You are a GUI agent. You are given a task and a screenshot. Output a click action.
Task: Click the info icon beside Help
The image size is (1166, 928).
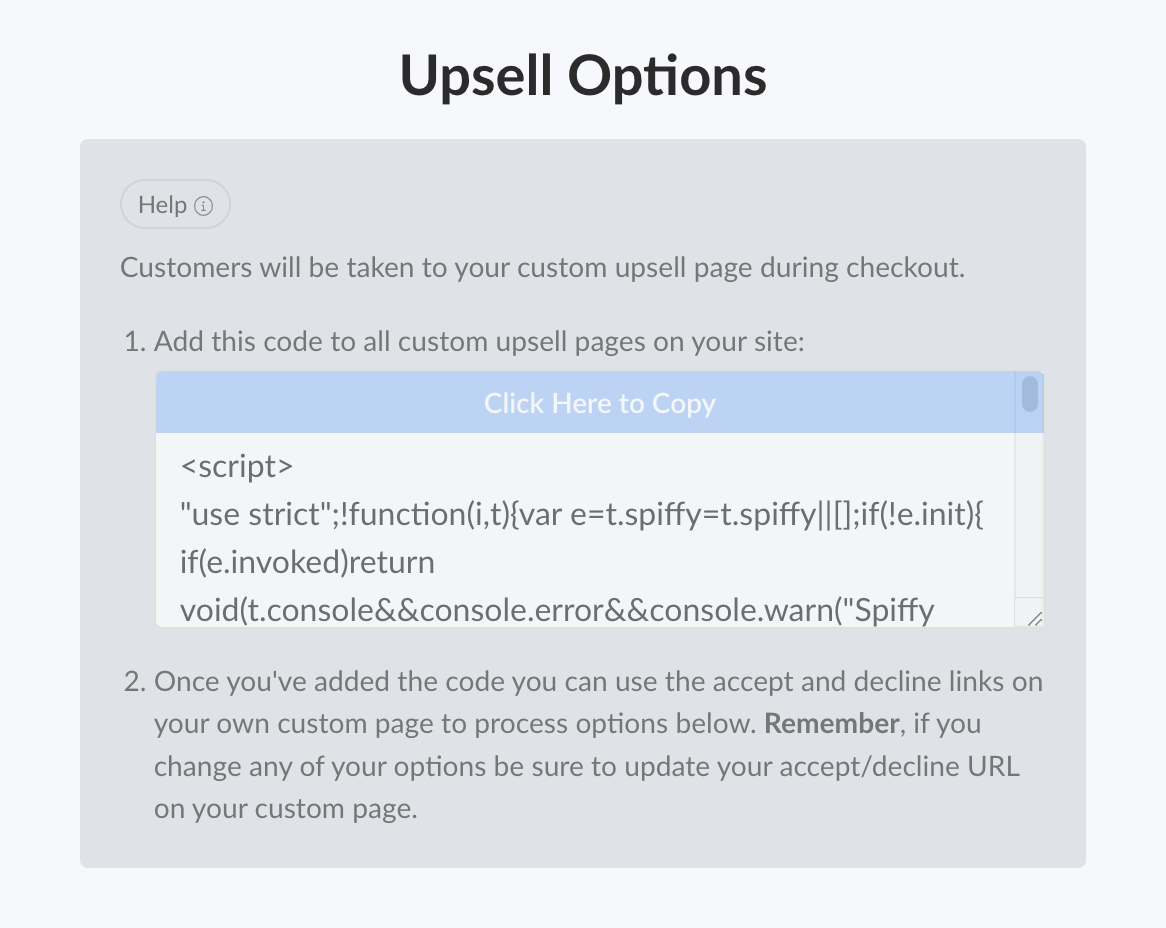click(204, 206)
